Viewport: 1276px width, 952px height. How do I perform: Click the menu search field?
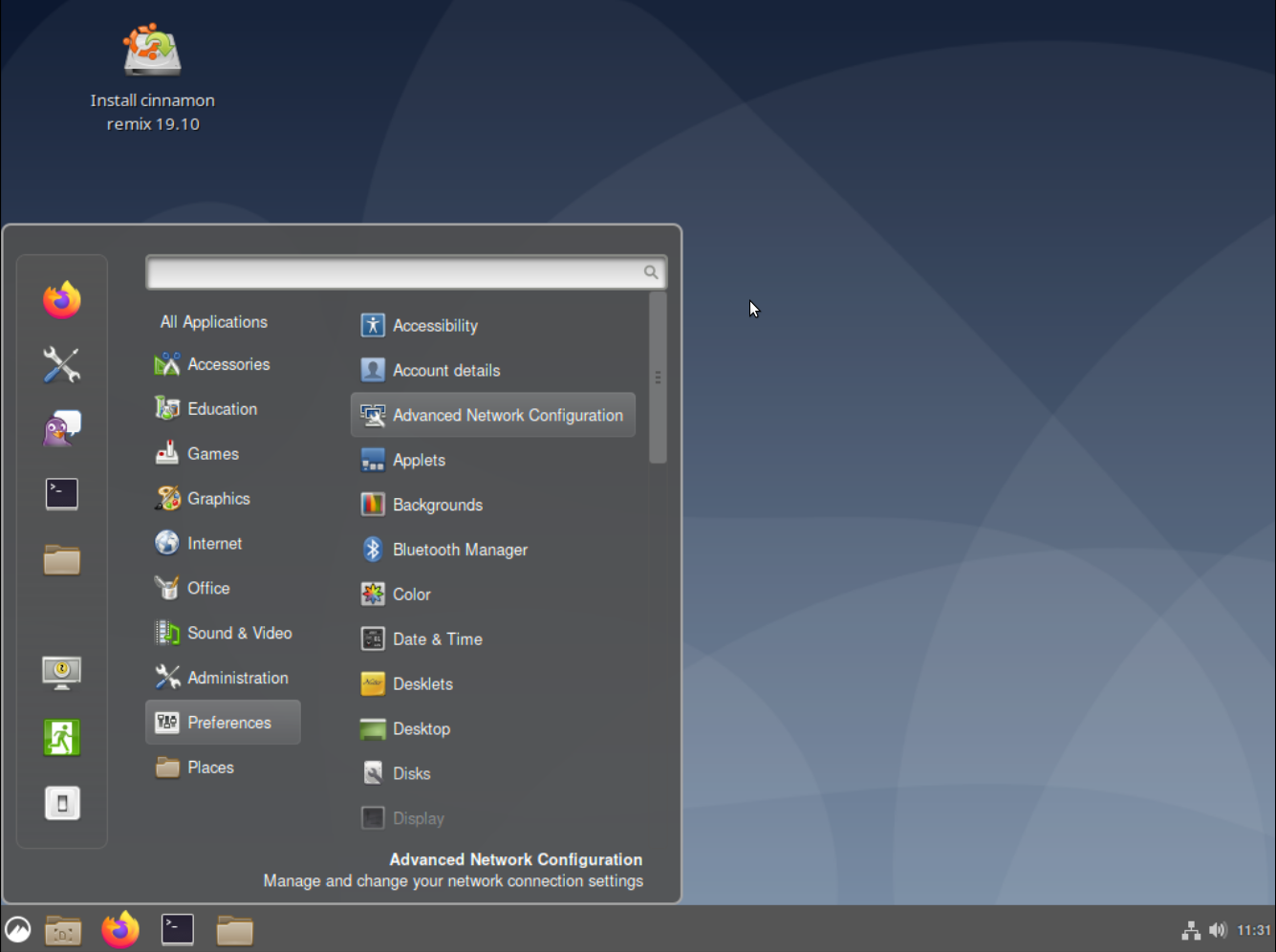(x=406, y=272)
